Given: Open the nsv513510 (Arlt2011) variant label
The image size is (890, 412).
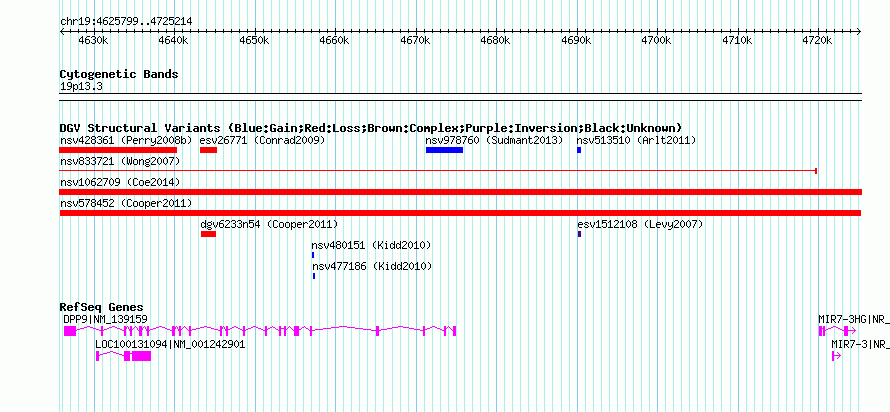Looking at the screenshot, I should [636, 140].
